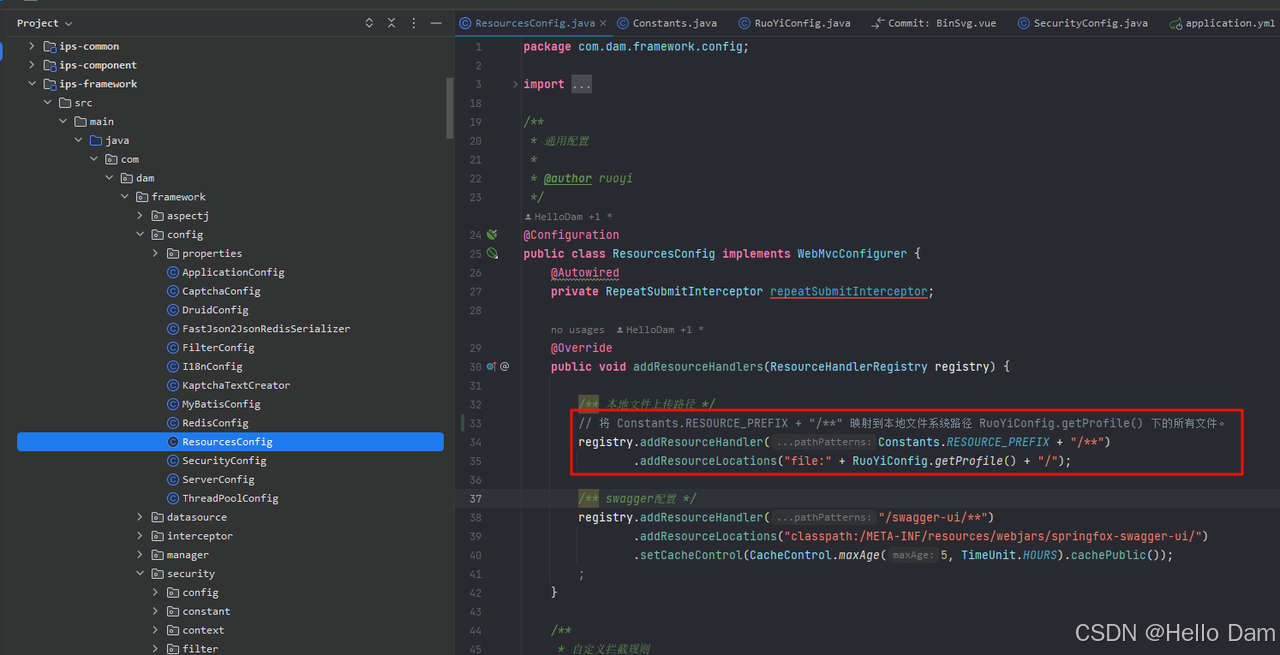Collapse the src folder node
Image resolution: width=1280 pixels, height=655 pixels.
47,103
